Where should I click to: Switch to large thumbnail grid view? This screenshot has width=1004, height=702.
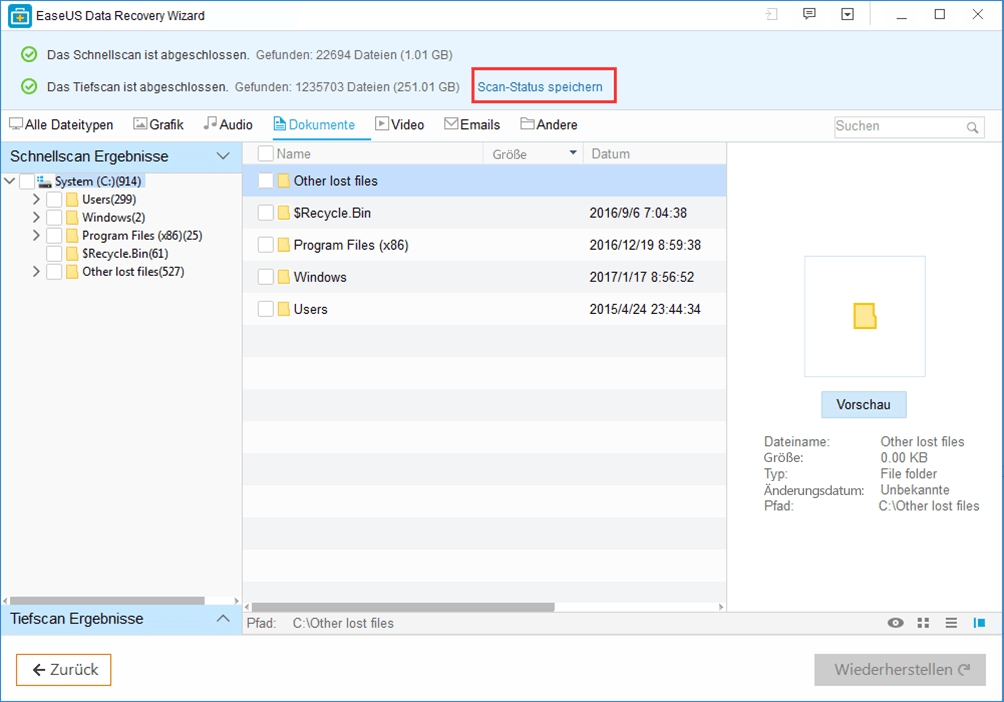[923, 623]
